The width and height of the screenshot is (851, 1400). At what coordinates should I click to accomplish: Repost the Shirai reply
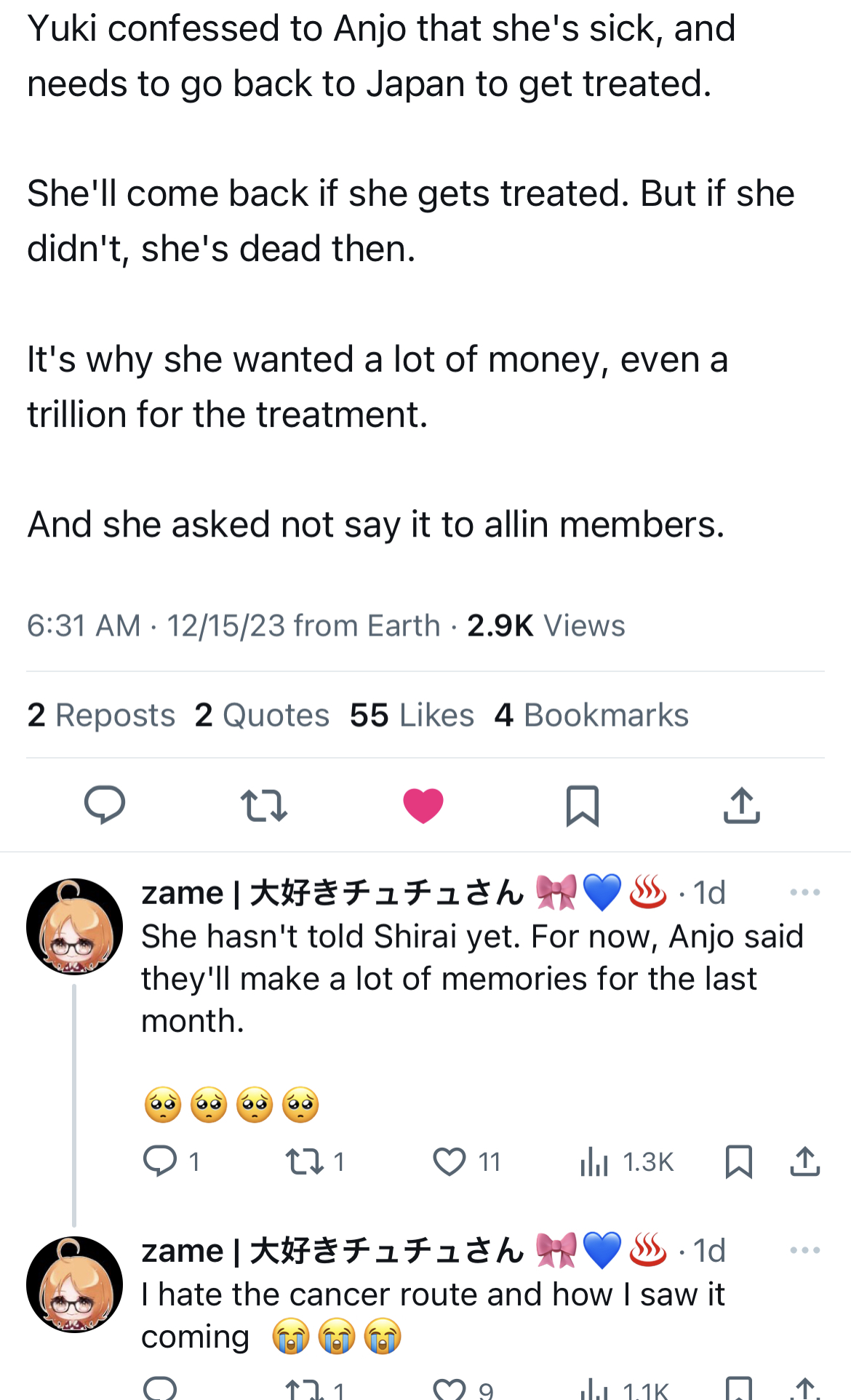305,1161
